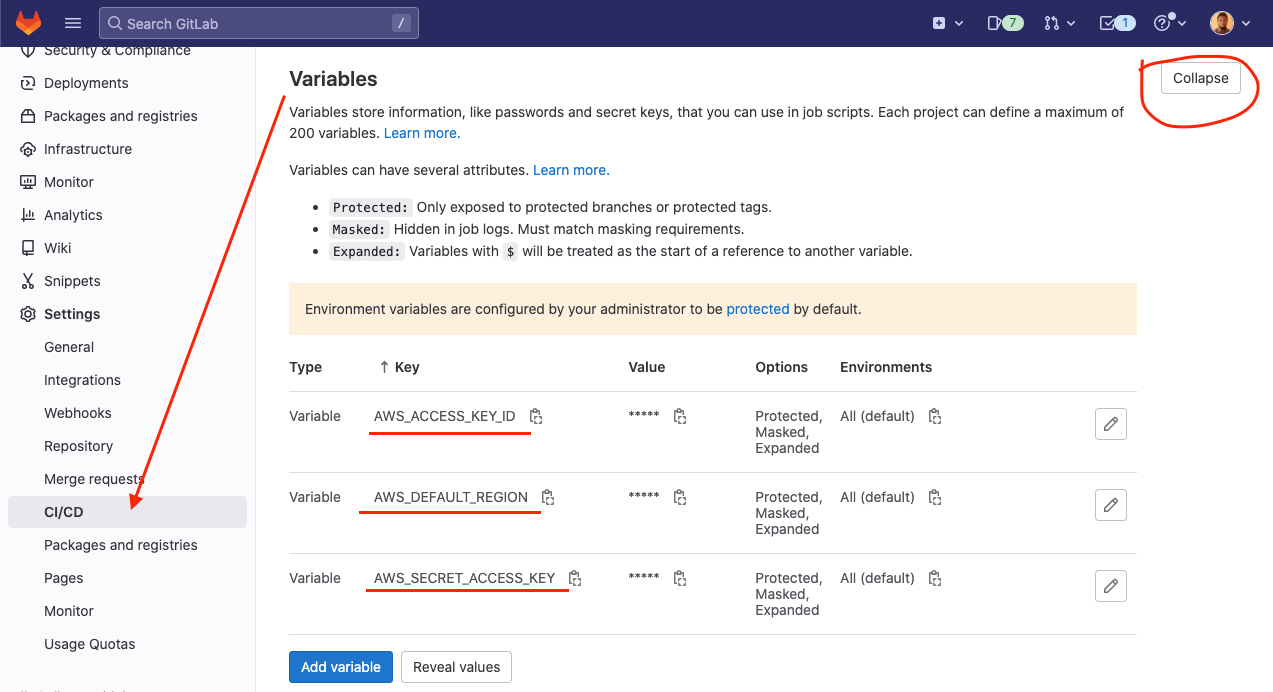Open the Repository settings item
This screenshot has height=692, width=1273.
78,446
